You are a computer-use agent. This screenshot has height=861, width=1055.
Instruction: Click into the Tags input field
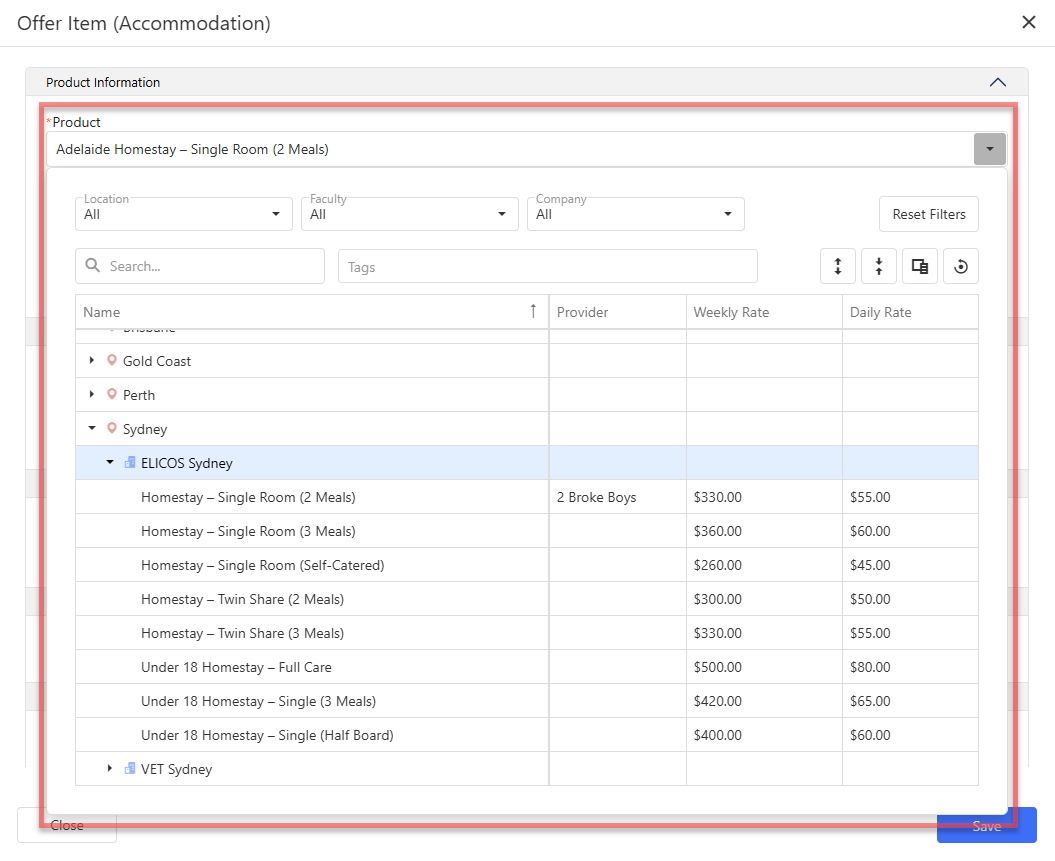548,266
